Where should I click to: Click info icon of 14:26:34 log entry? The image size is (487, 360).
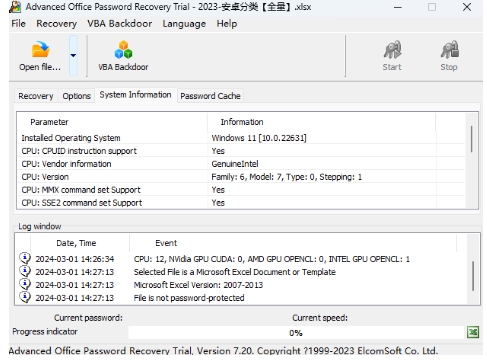click(25, 258)
